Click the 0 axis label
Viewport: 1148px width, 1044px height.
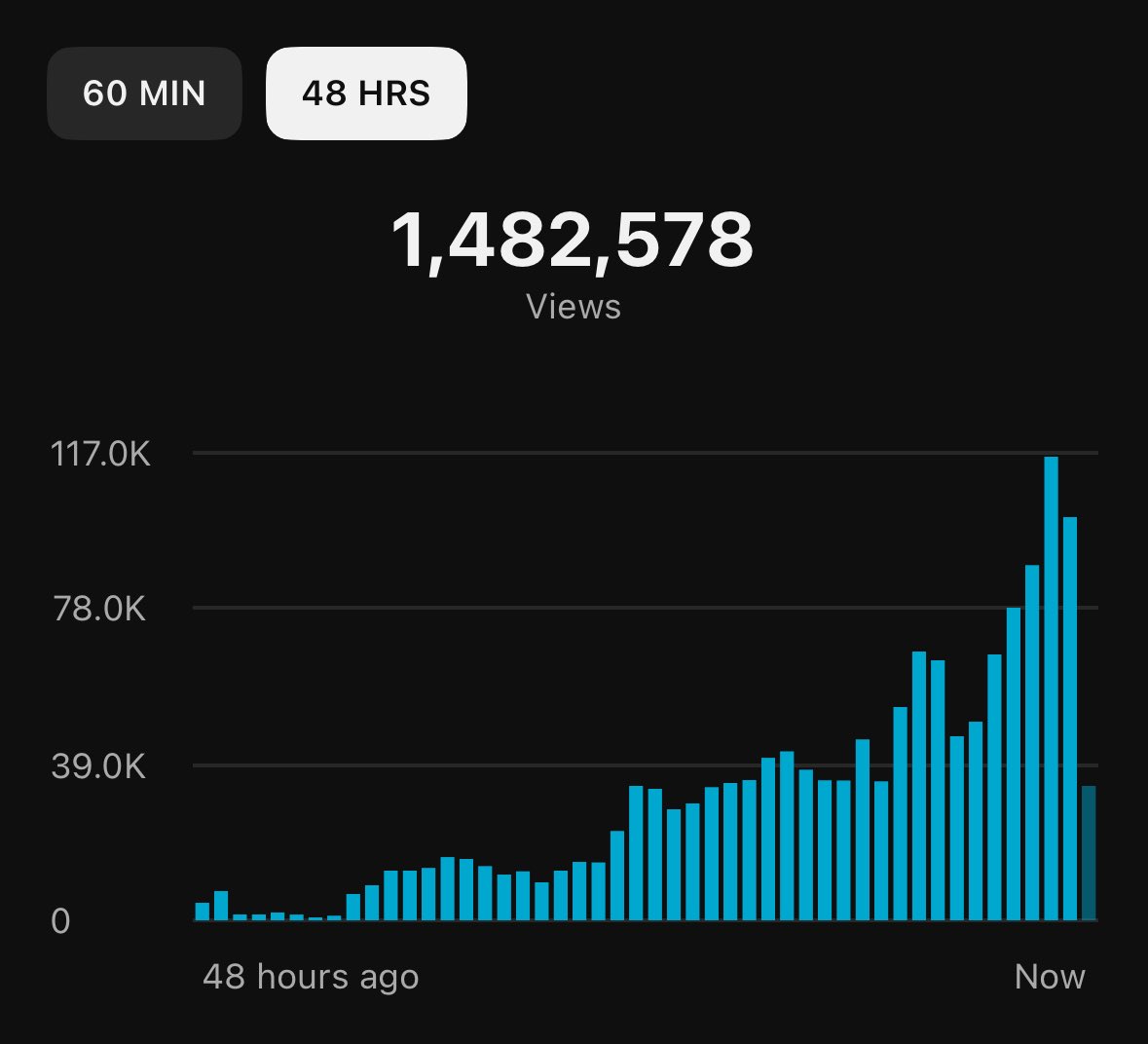click(60, 921)
